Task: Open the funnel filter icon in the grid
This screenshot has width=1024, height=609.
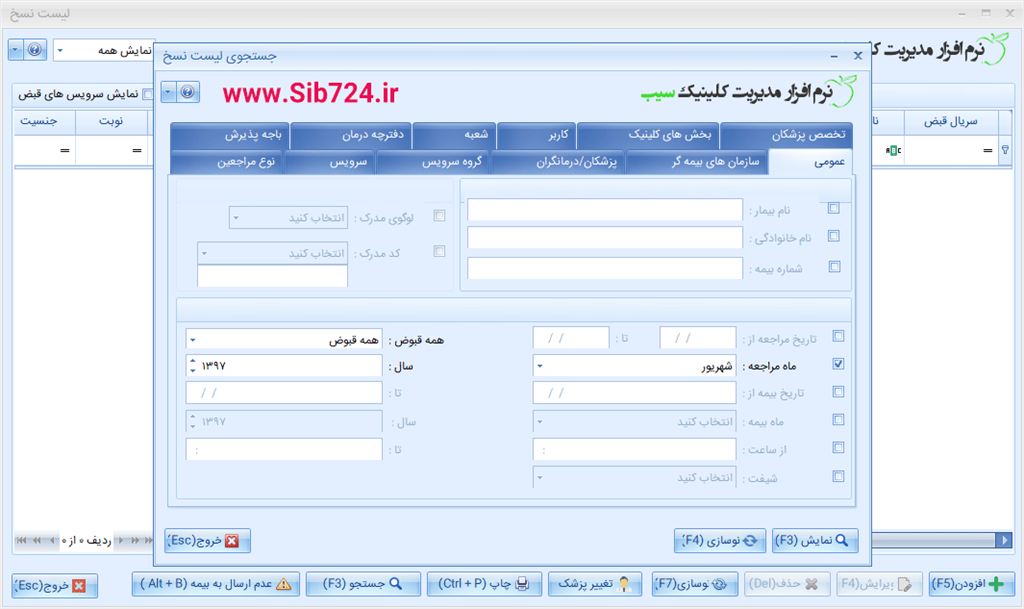Action: (1005, 149)
